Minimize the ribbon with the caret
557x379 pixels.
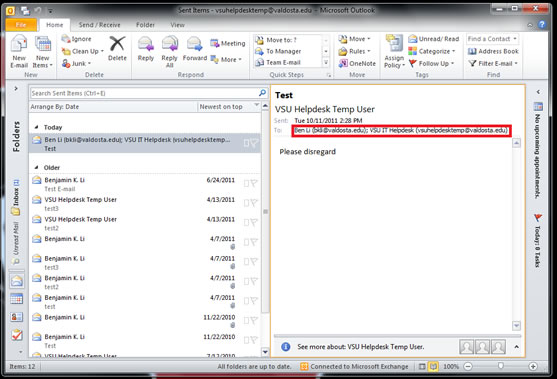pyautogui.click(x=530, y=25)
